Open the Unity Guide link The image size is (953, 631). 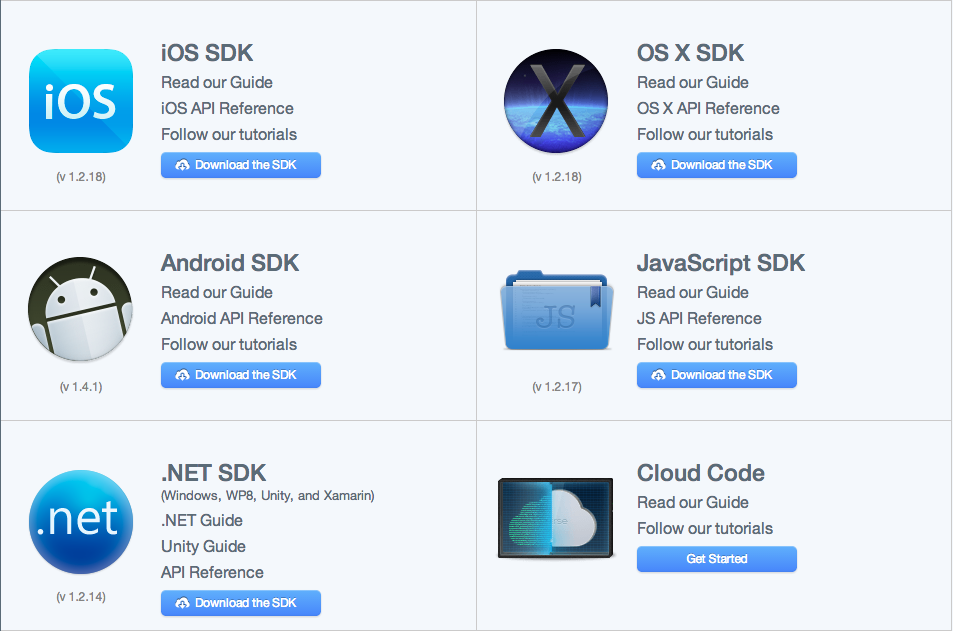[x=204, y=547]
